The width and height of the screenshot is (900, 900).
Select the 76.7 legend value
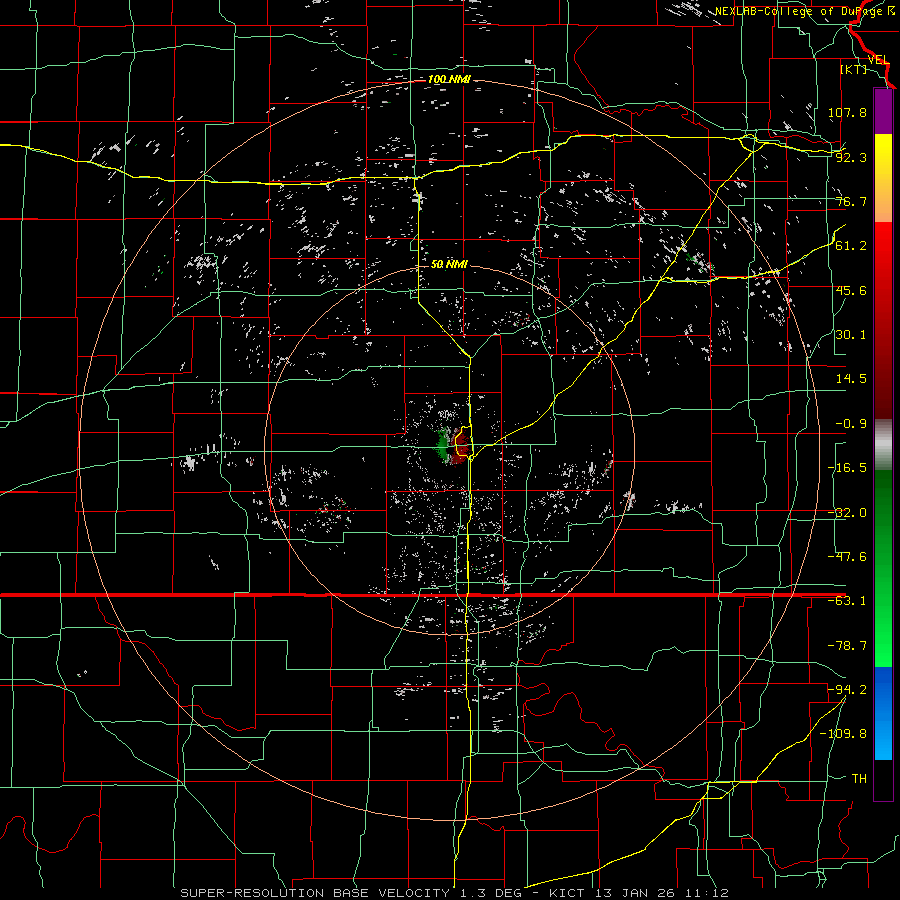tap(851, 201)
